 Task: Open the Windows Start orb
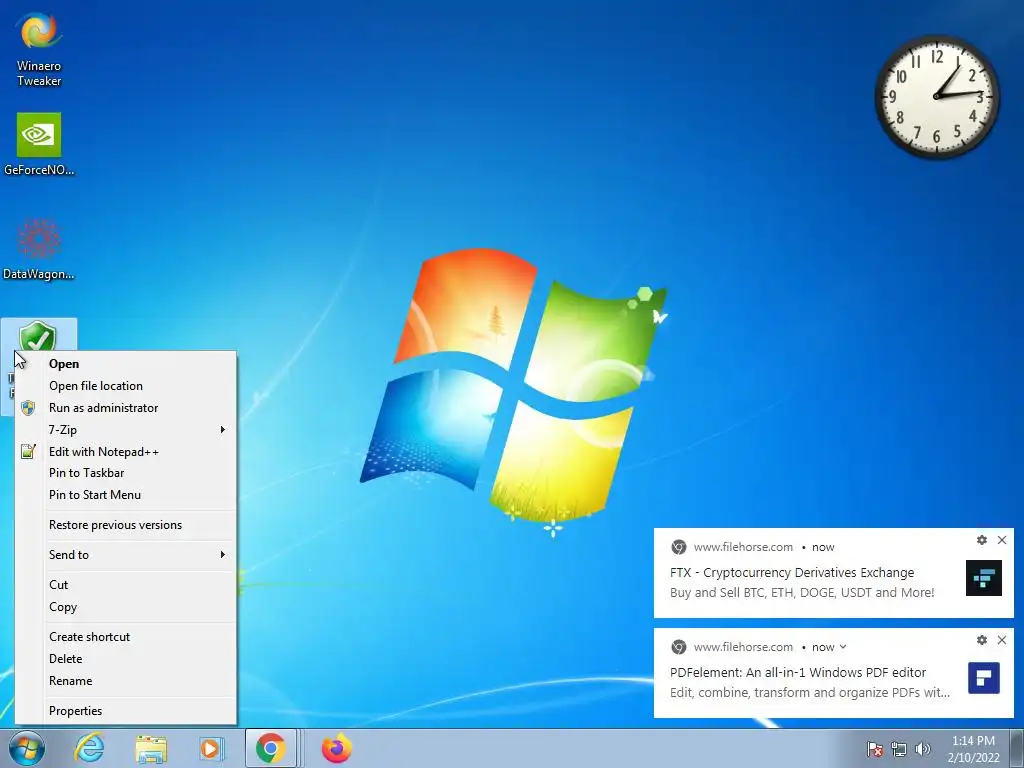(27, 748)
